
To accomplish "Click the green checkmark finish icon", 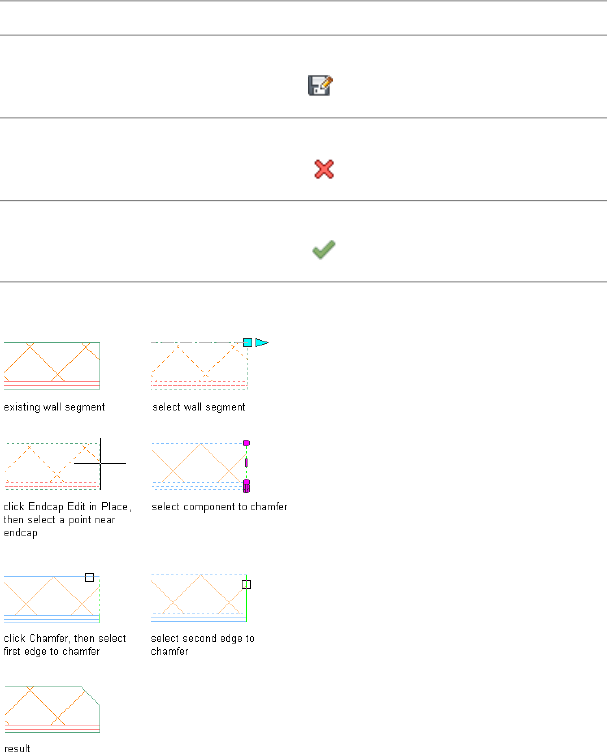I will coord(322,253).
